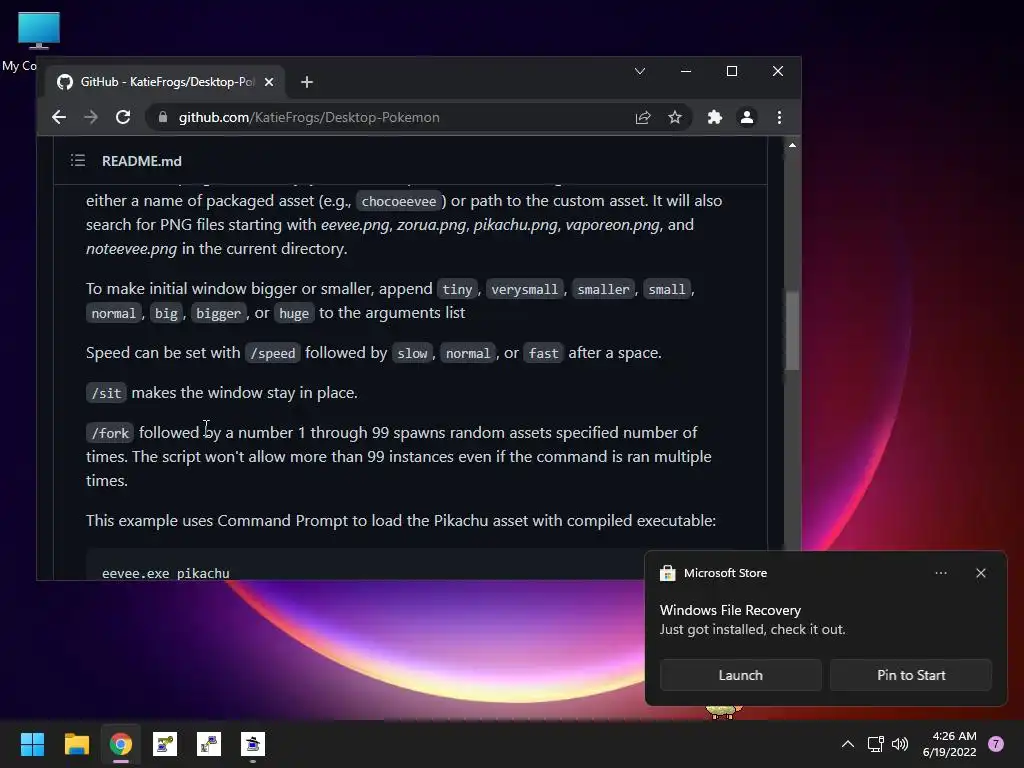Viewport: 1024px width, 768px height.
Task: Open File Explorer from the taskbar
Action: pos(76,744)
